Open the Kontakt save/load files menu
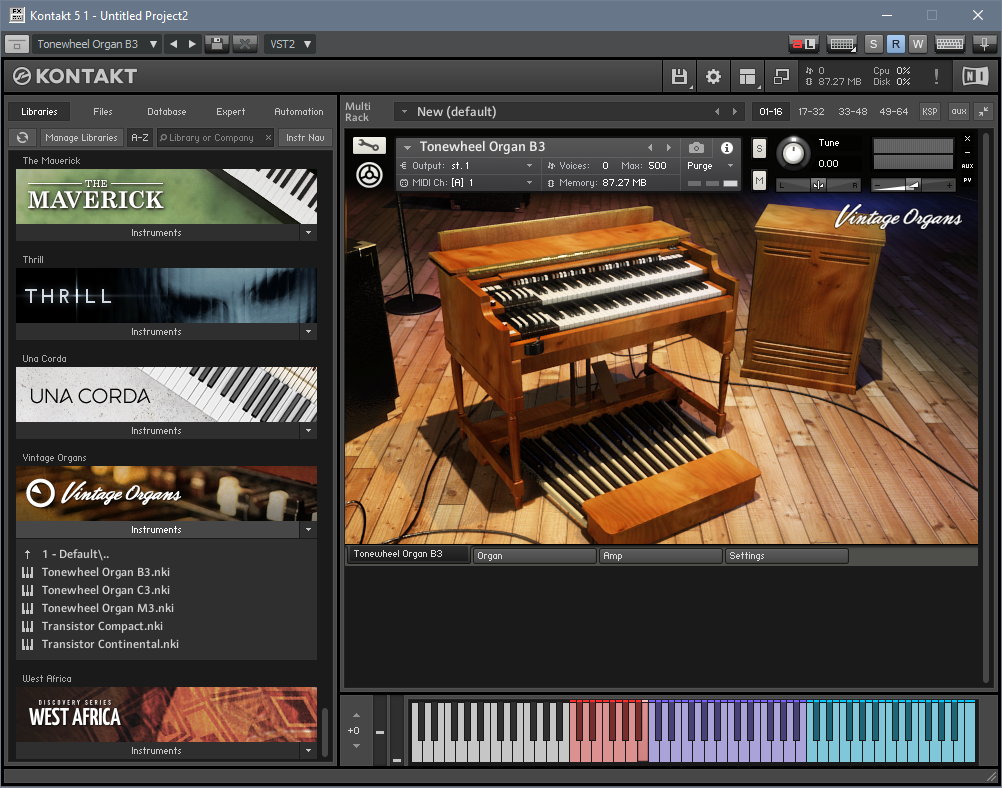Viewport: 1002px width, 788px height. [x=680, y=77]
